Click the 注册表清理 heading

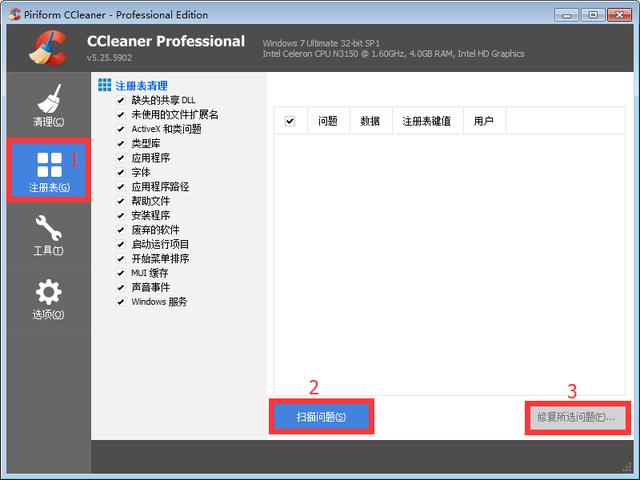point(142,86)
